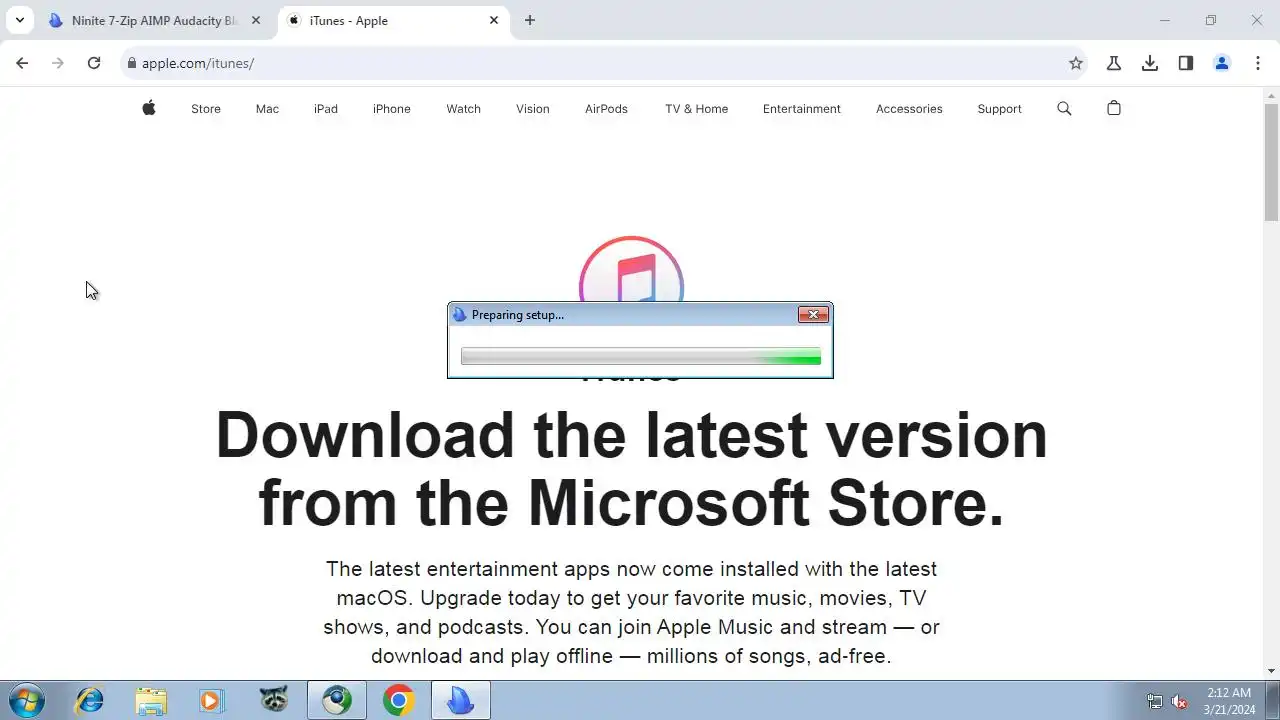Select the iTunes - Apple tab
Screen dimensions: 1280x720
click(x=392, y=20)
